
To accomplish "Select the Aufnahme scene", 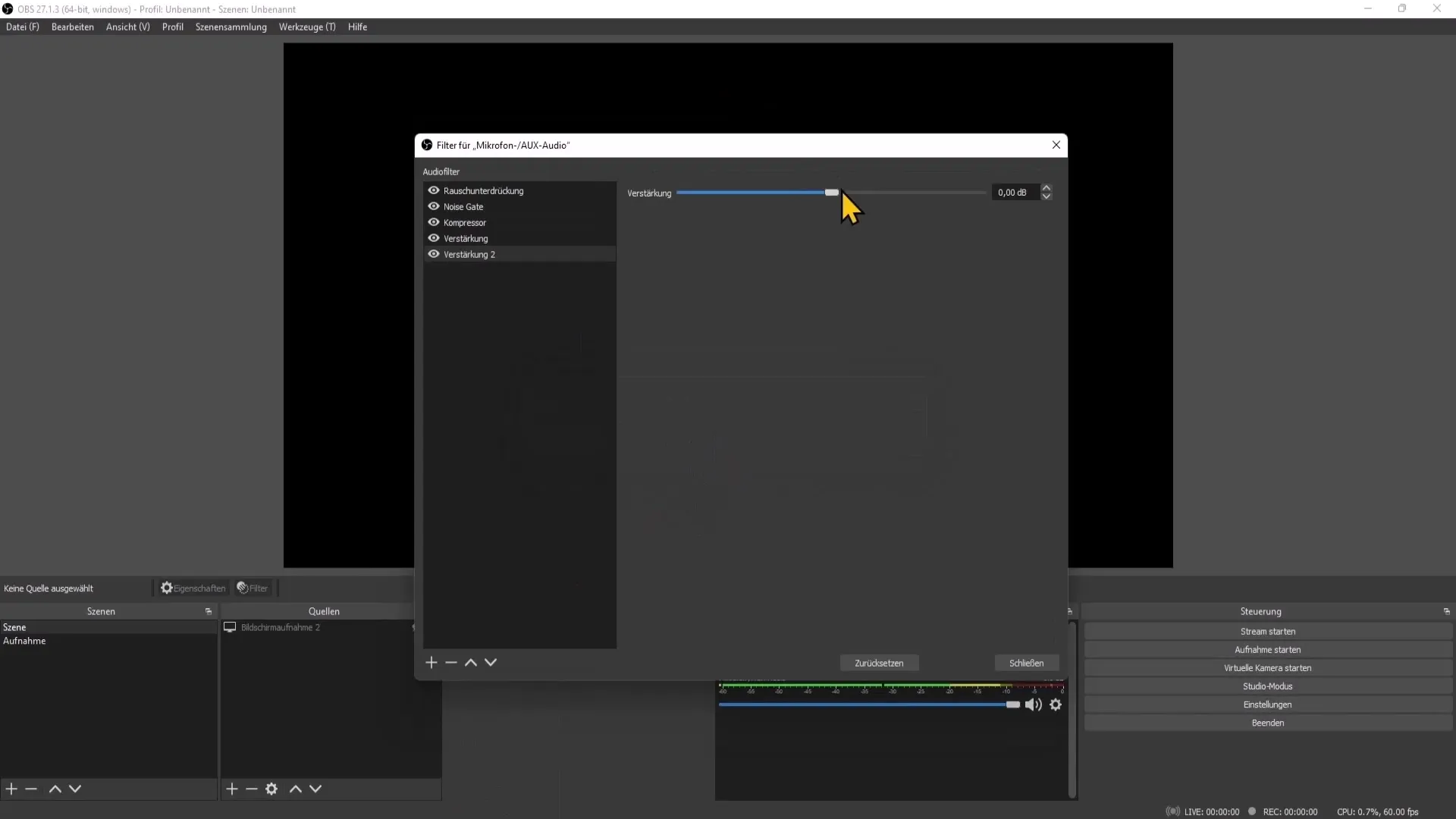I will click(108, 641).
